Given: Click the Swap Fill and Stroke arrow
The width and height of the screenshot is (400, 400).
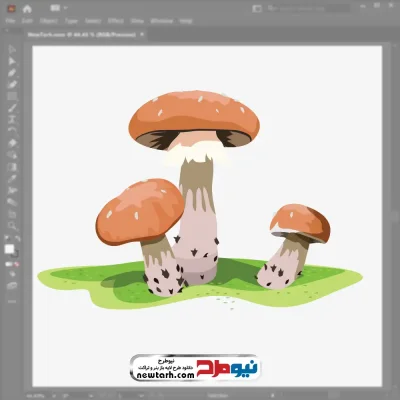Looking at the screenshot, I should click(17, 238).
